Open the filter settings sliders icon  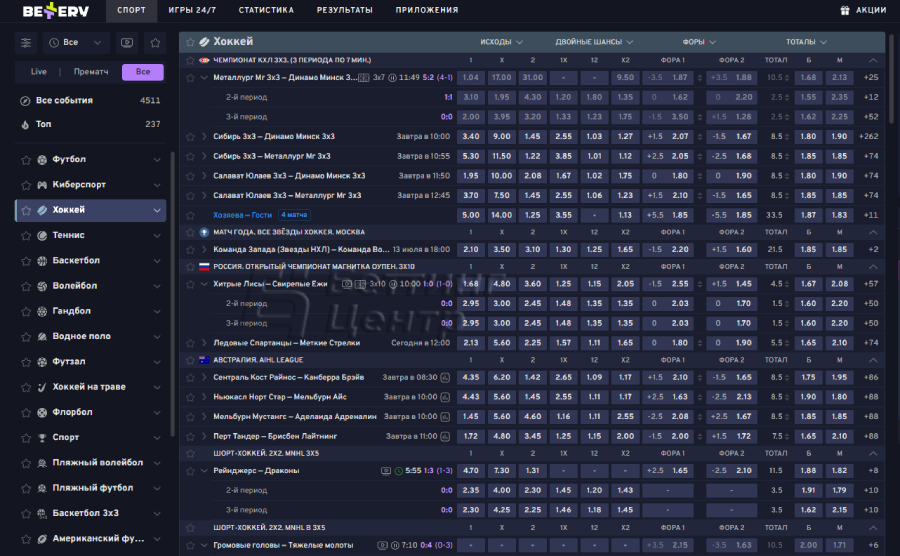click(26, 42)
